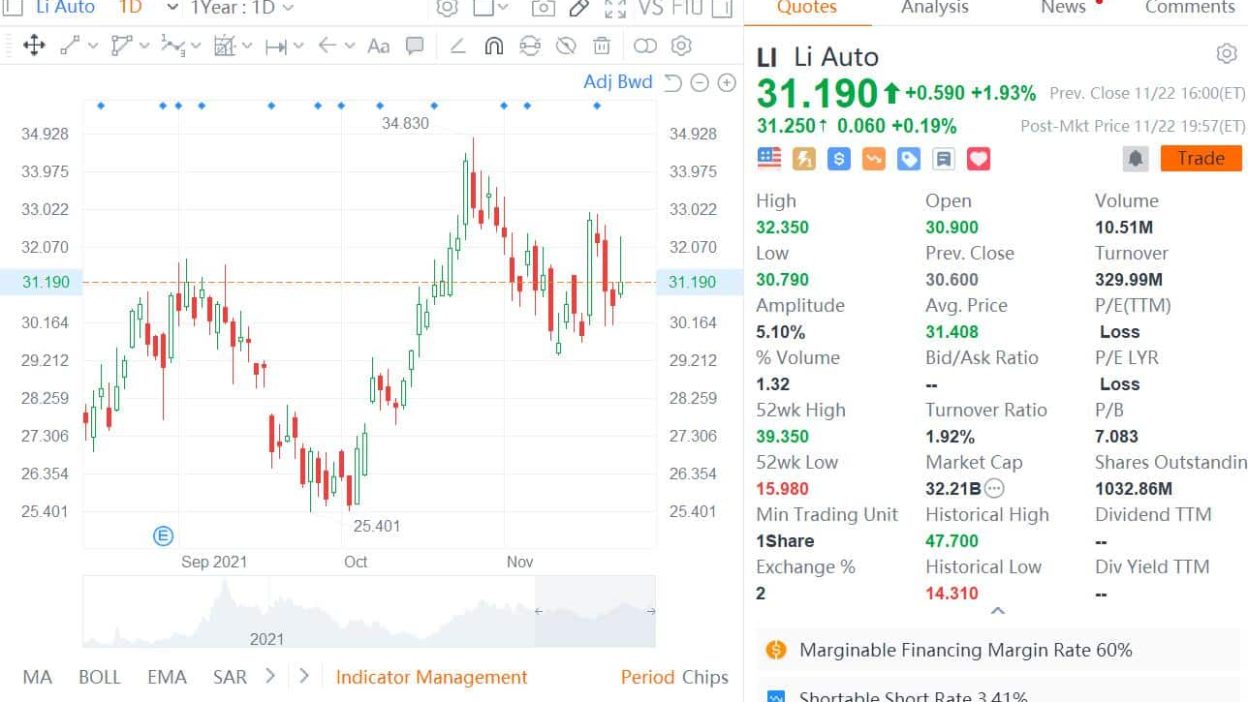Open the News tab
Viewport: 1248px width, 702px height.
pos(1062,8)
